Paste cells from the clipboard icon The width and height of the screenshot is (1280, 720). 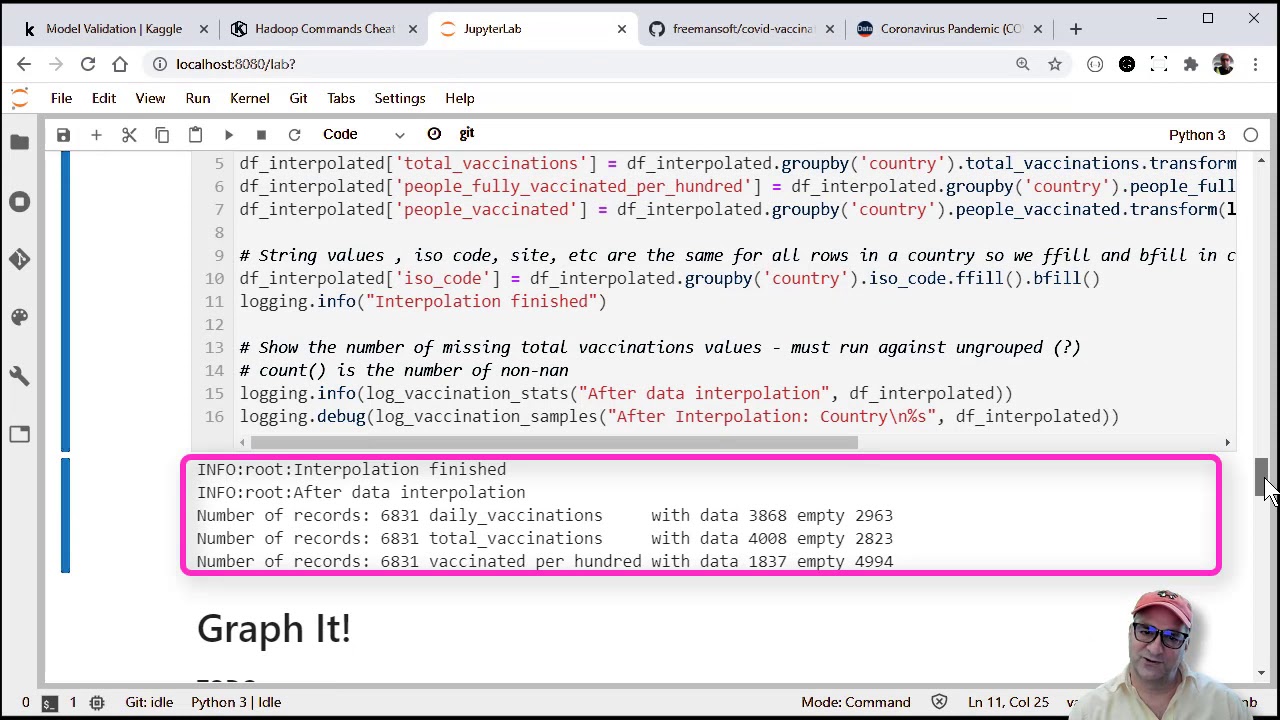click(195, 135)
